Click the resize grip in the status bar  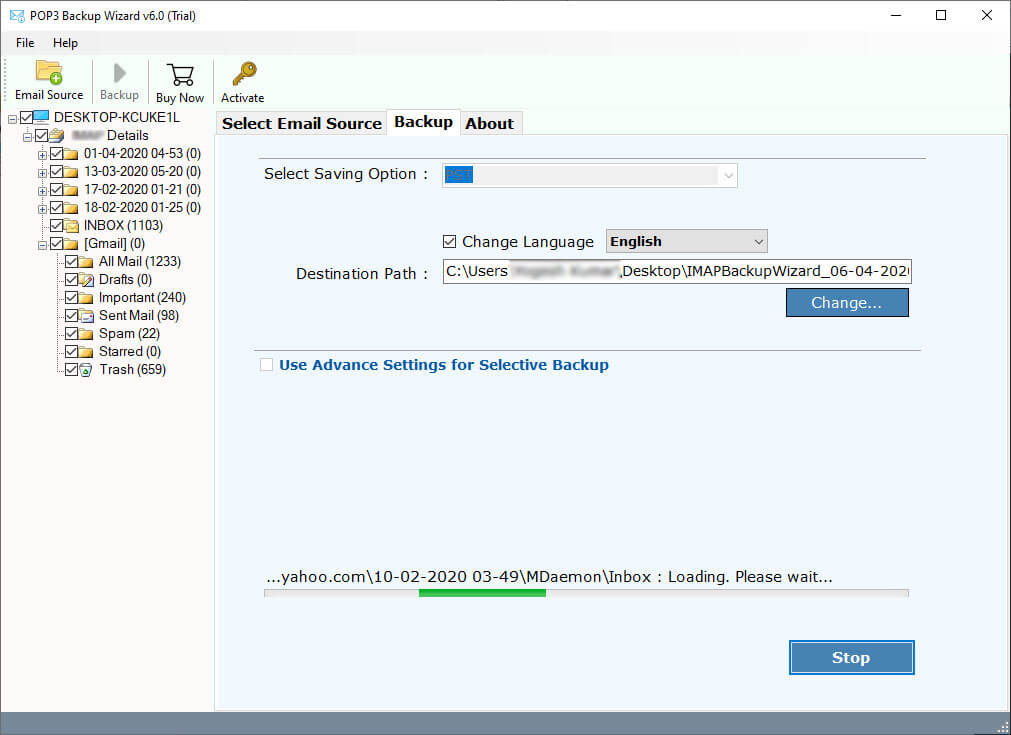(1003, 727)
